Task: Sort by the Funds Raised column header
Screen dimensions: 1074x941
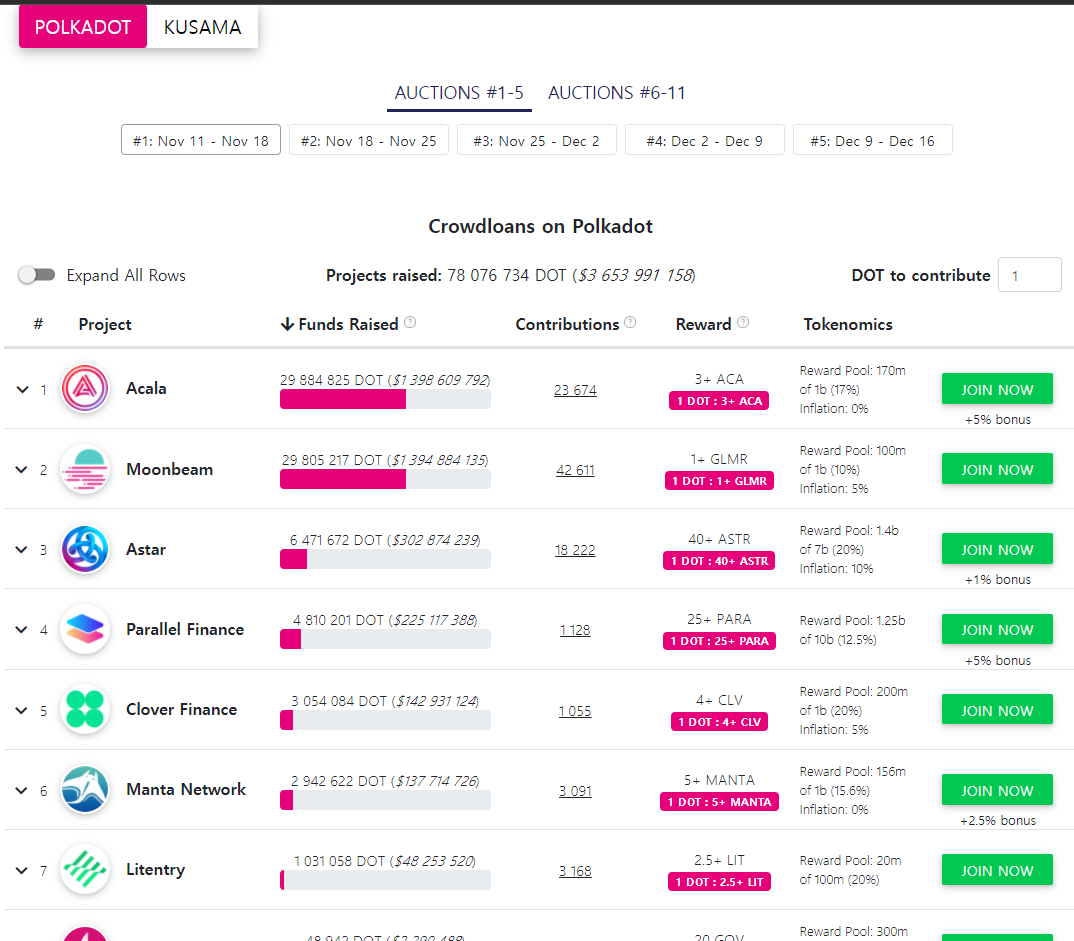Action: coord(348,324)
